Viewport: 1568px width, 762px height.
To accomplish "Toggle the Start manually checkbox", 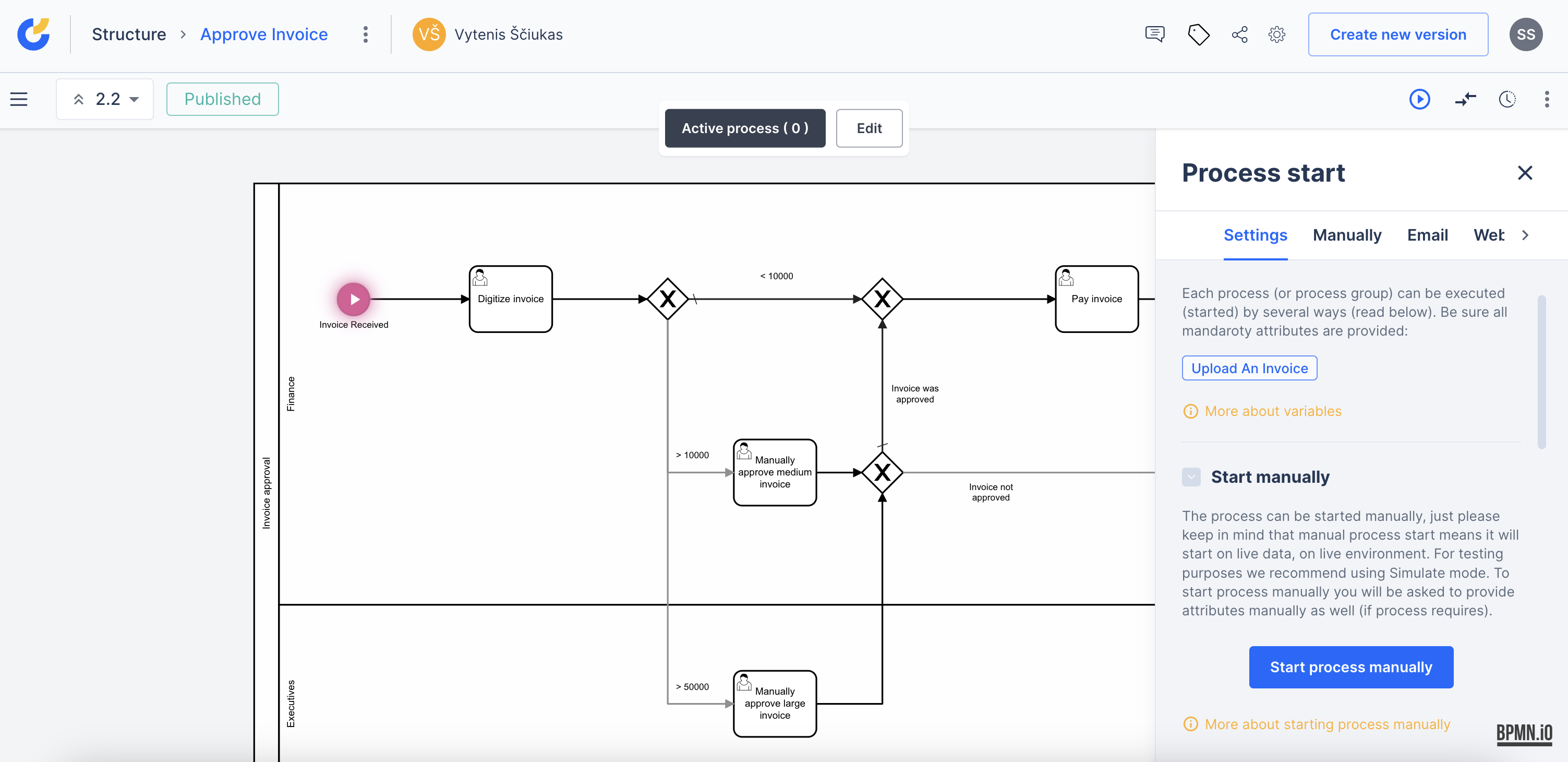I will click(x=1192, y=477).
